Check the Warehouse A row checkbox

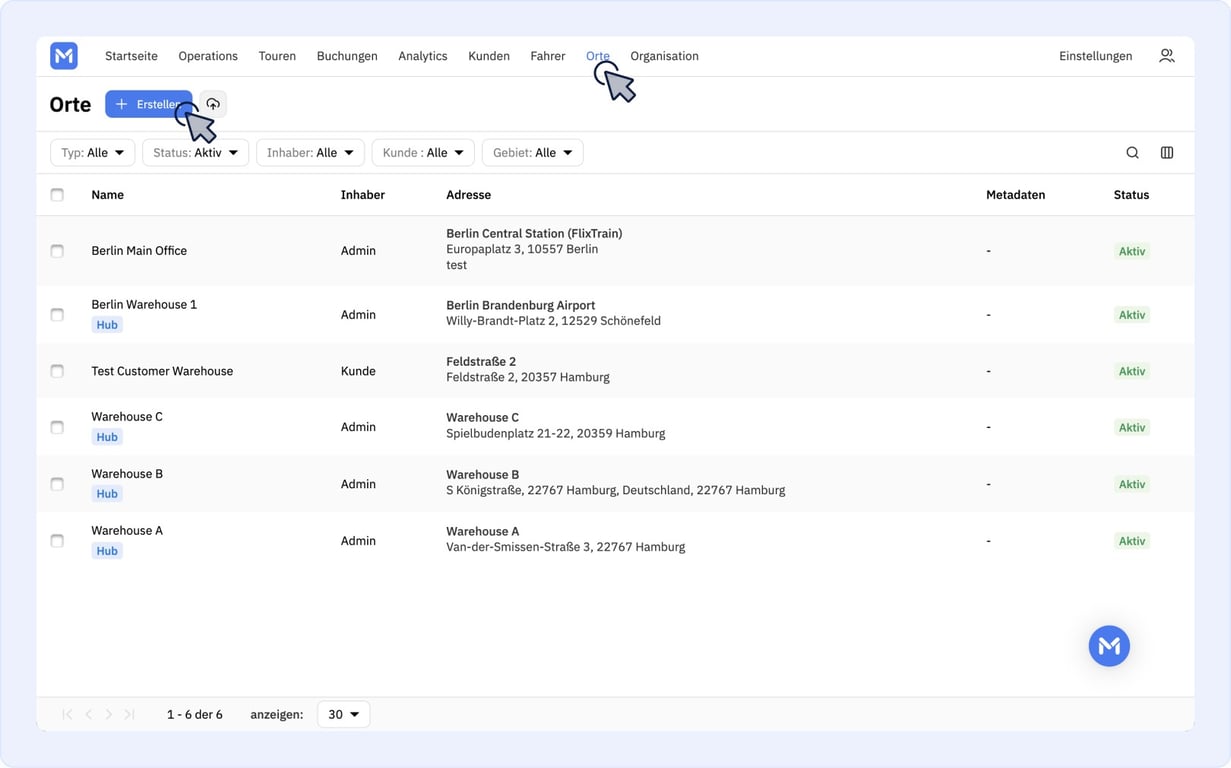(57, 541)
